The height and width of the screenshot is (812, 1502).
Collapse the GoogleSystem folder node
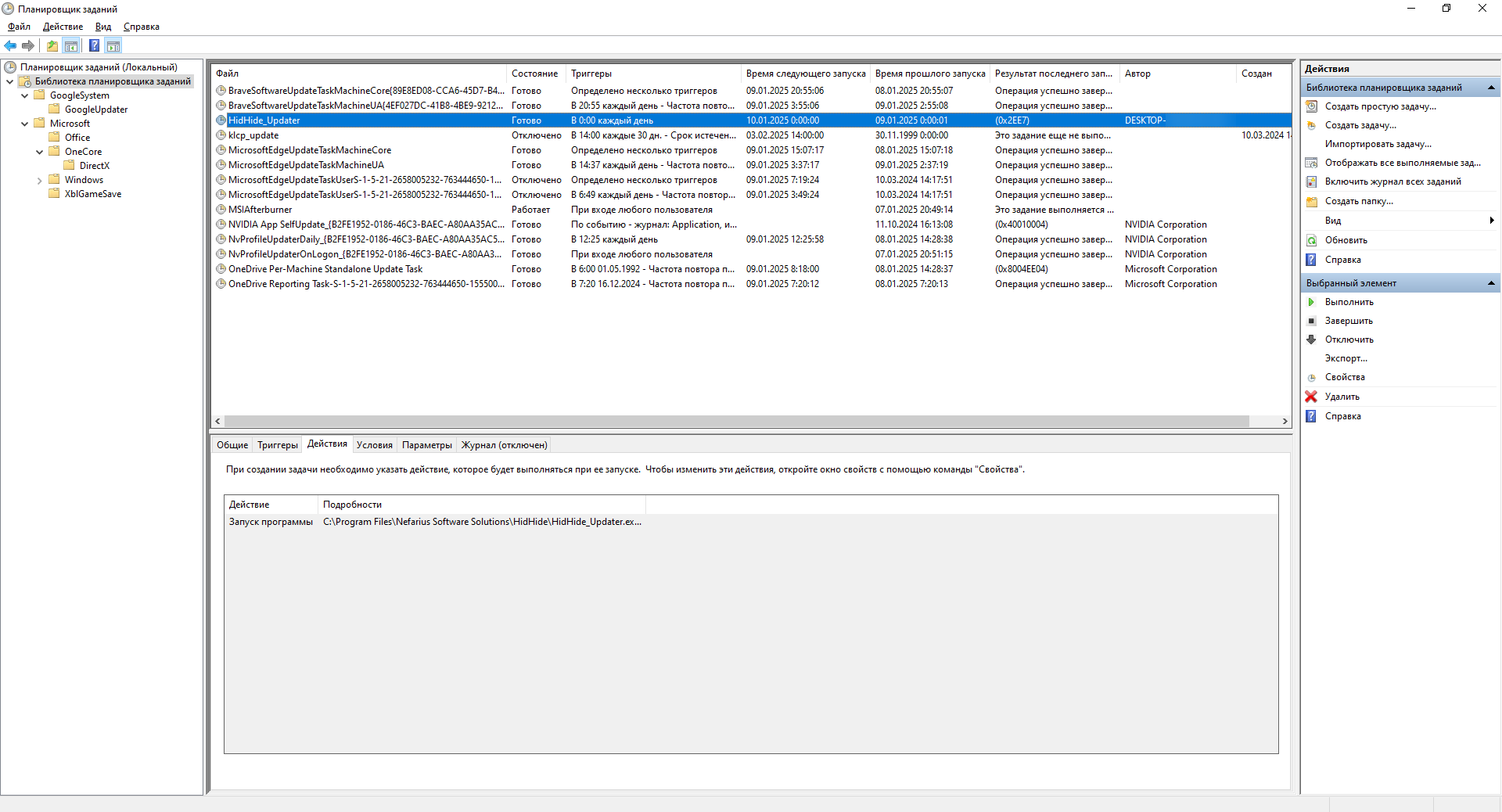click(24, 95)
